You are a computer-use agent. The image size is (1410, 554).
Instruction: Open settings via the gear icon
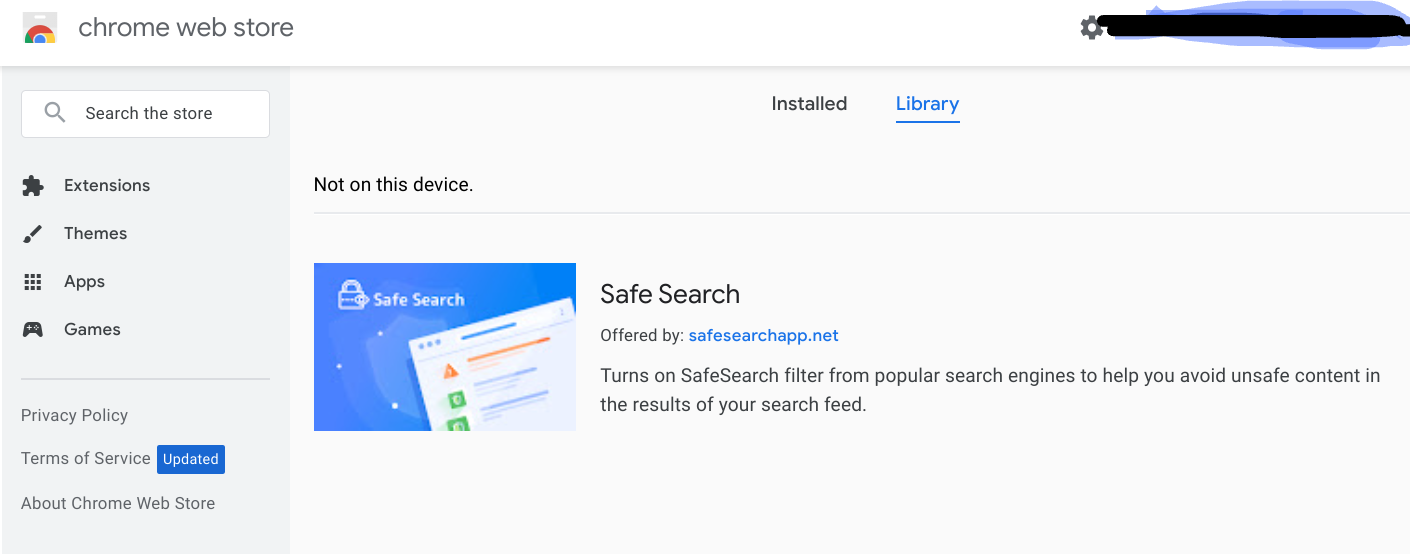[x=1091, y=28]
